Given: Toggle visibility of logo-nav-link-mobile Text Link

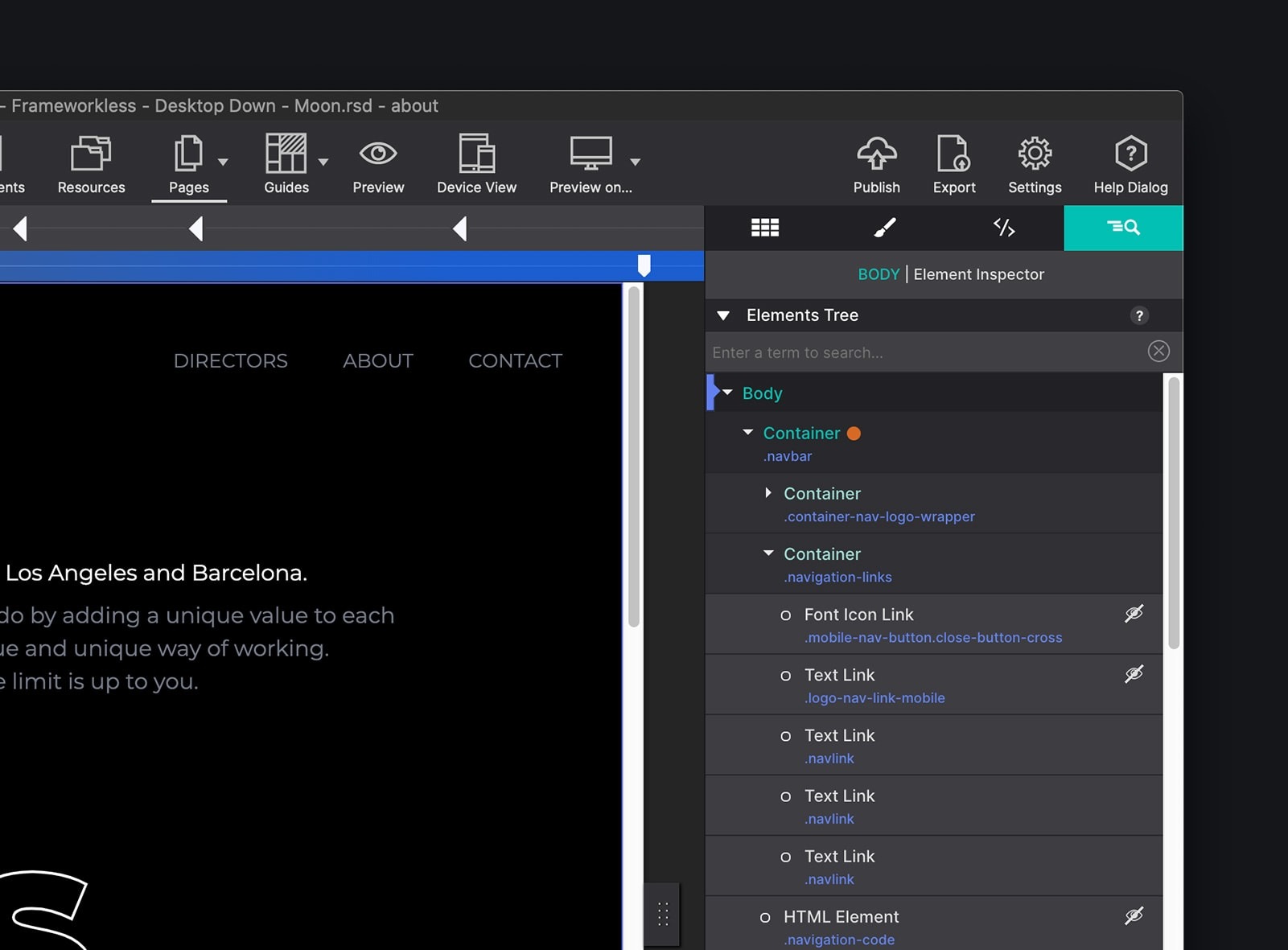Looking at the screenshot, I should 1134,675.
